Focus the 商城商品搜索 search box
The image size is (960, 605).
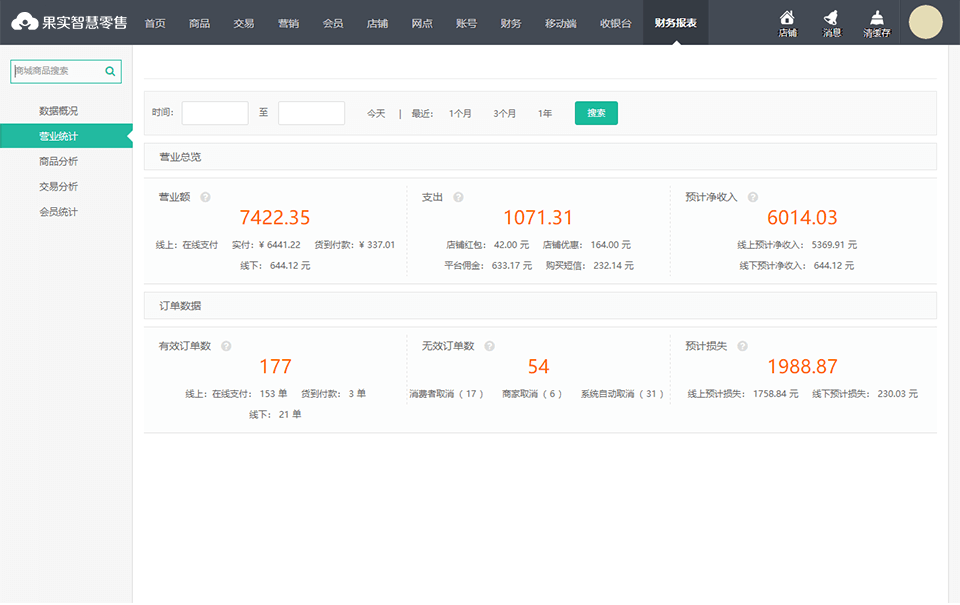pyautogui.click(x=58, y=71)
